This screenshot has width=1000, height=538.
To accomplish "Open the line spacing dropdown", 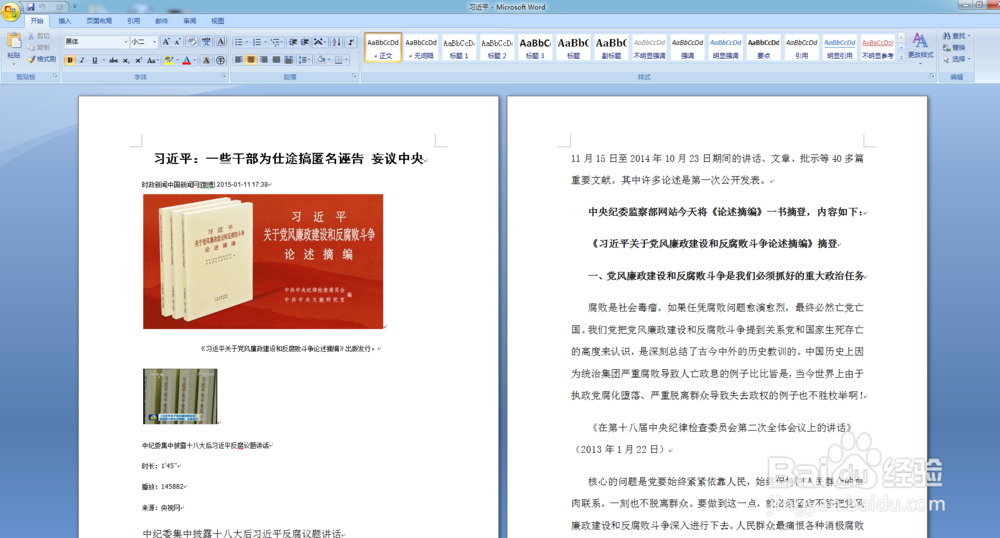I will [x=304, y=60].
